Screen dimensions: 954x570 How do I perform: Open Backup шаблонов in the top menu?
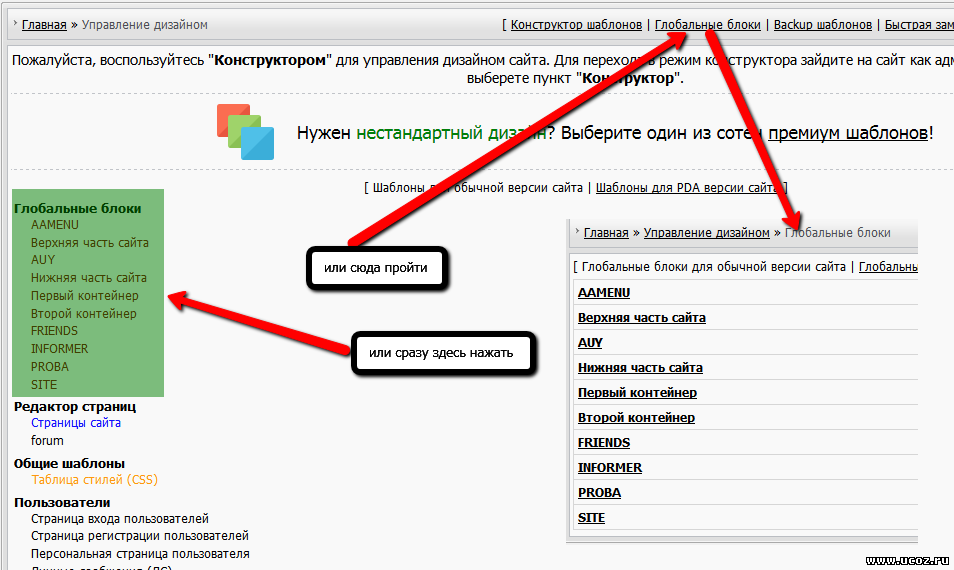822,25
